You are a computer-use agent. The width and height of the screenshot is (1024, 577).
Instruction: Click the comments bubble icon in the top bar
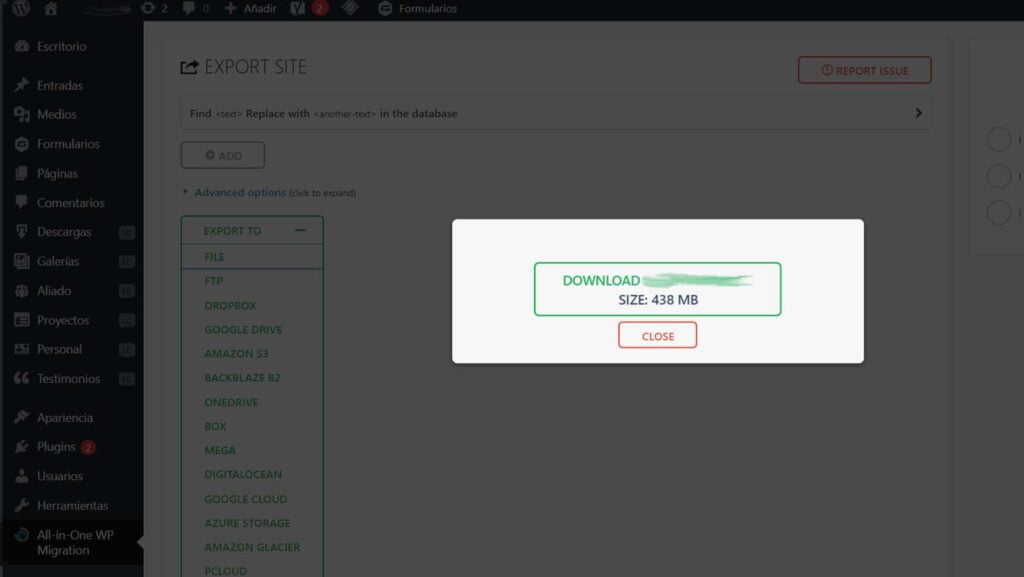(188, 9)
